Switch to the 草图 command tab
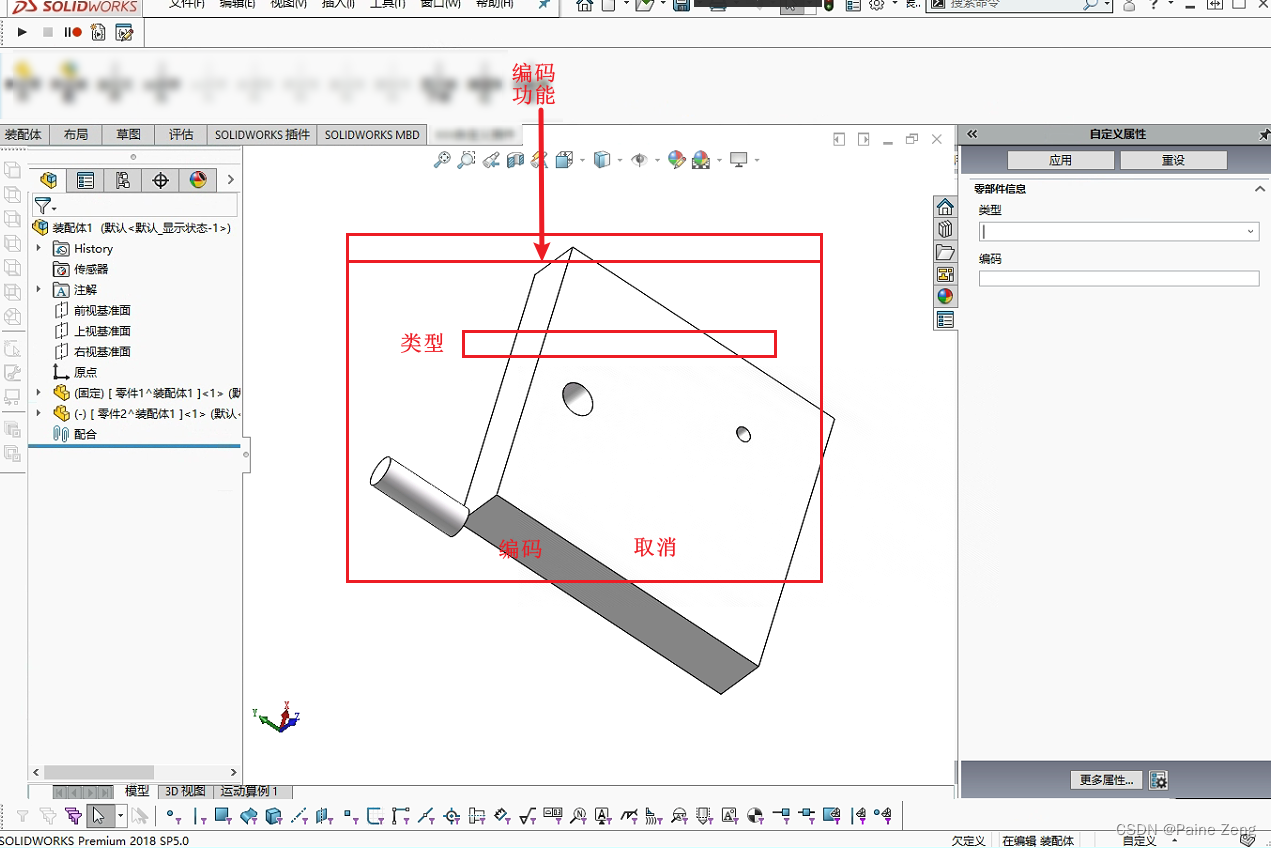The image size is (1271, 848). coord(128,135)
